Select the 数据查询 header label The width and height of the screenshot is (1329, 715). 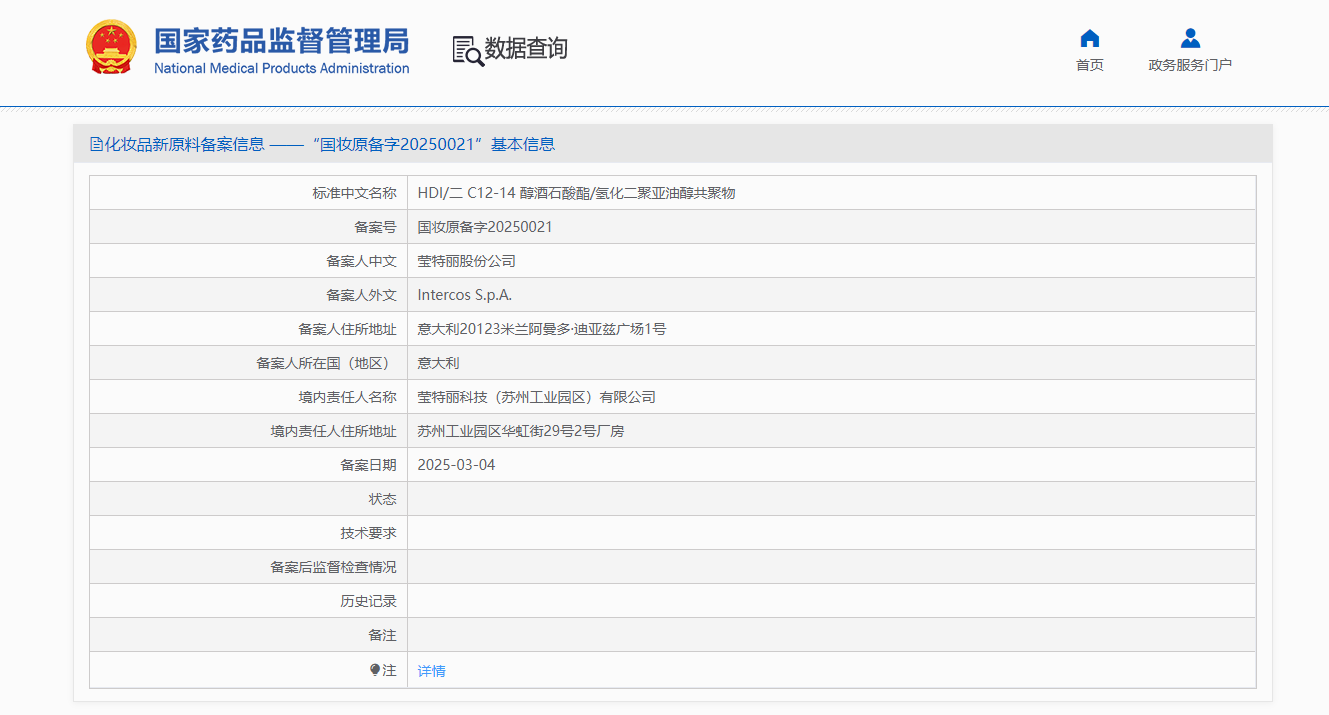tap(524, 48)
